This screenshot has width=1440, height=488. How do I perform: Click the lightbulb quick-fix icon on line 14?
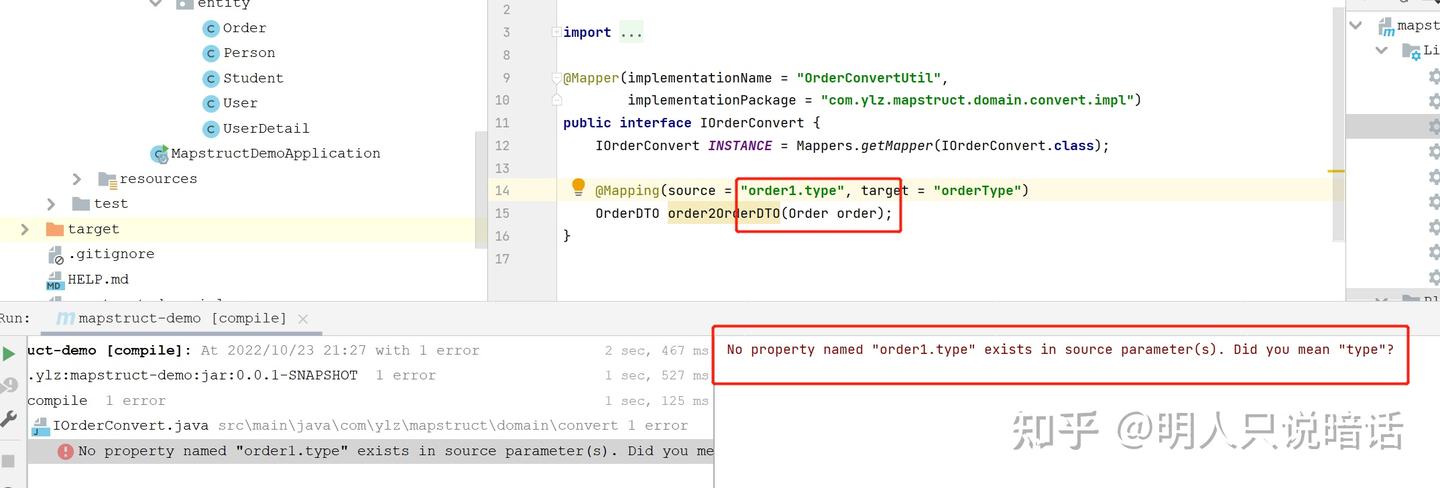click(578, 187)
